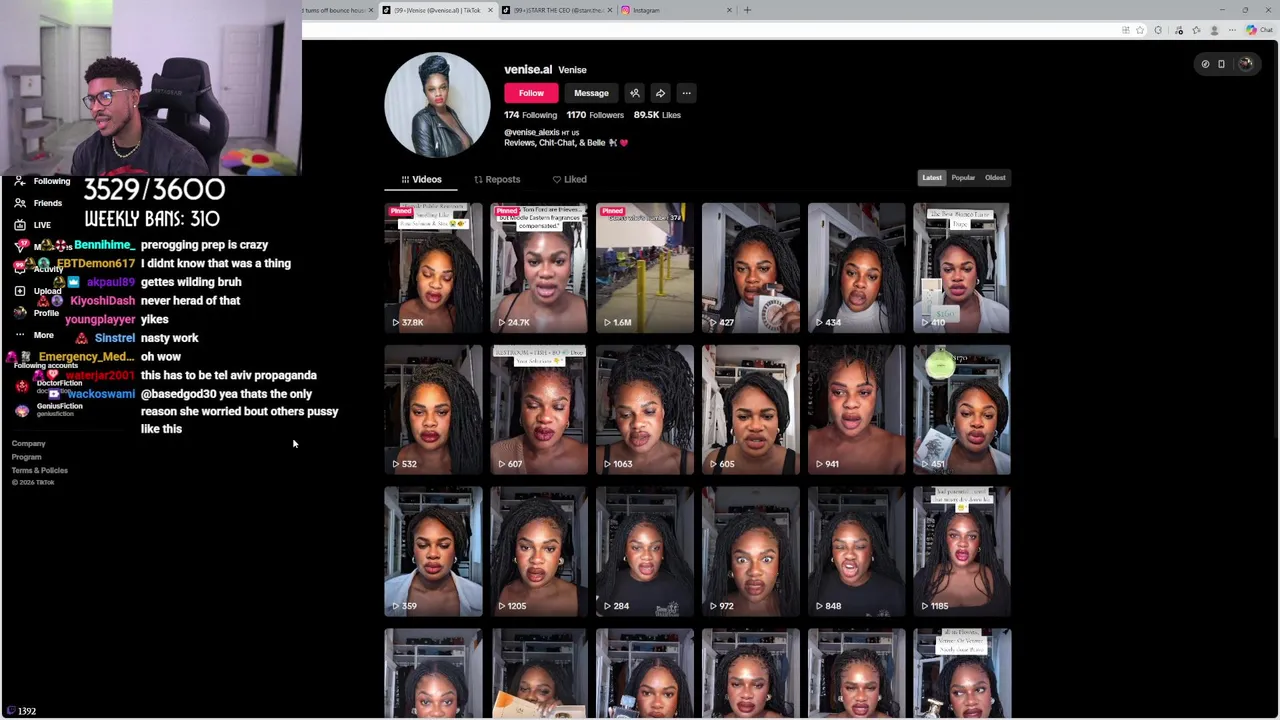Click the Twitch viewer count icon

pyautogui.click(x=9, y=711)
